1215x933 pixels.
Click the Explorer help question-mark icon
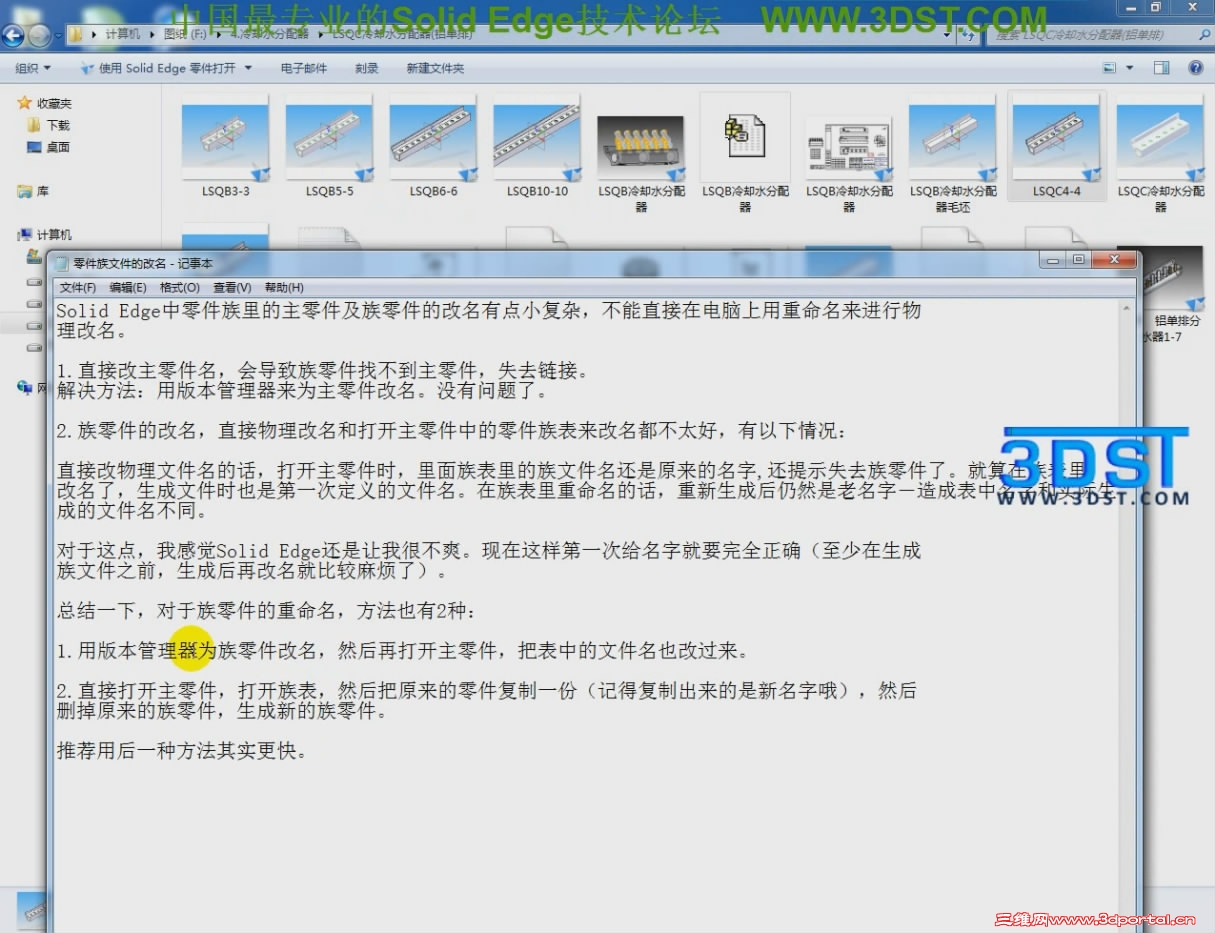click(1195, 68)
